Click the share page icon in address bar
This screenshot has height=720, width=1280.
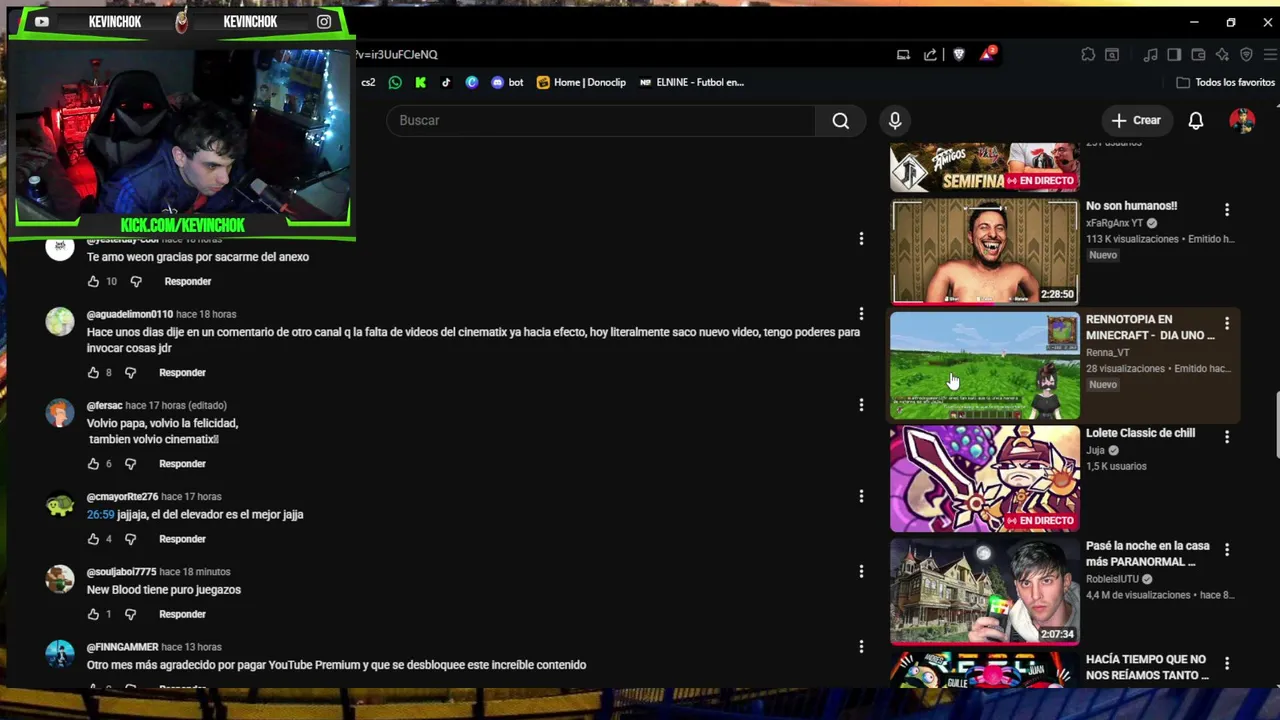click(931, 54)
